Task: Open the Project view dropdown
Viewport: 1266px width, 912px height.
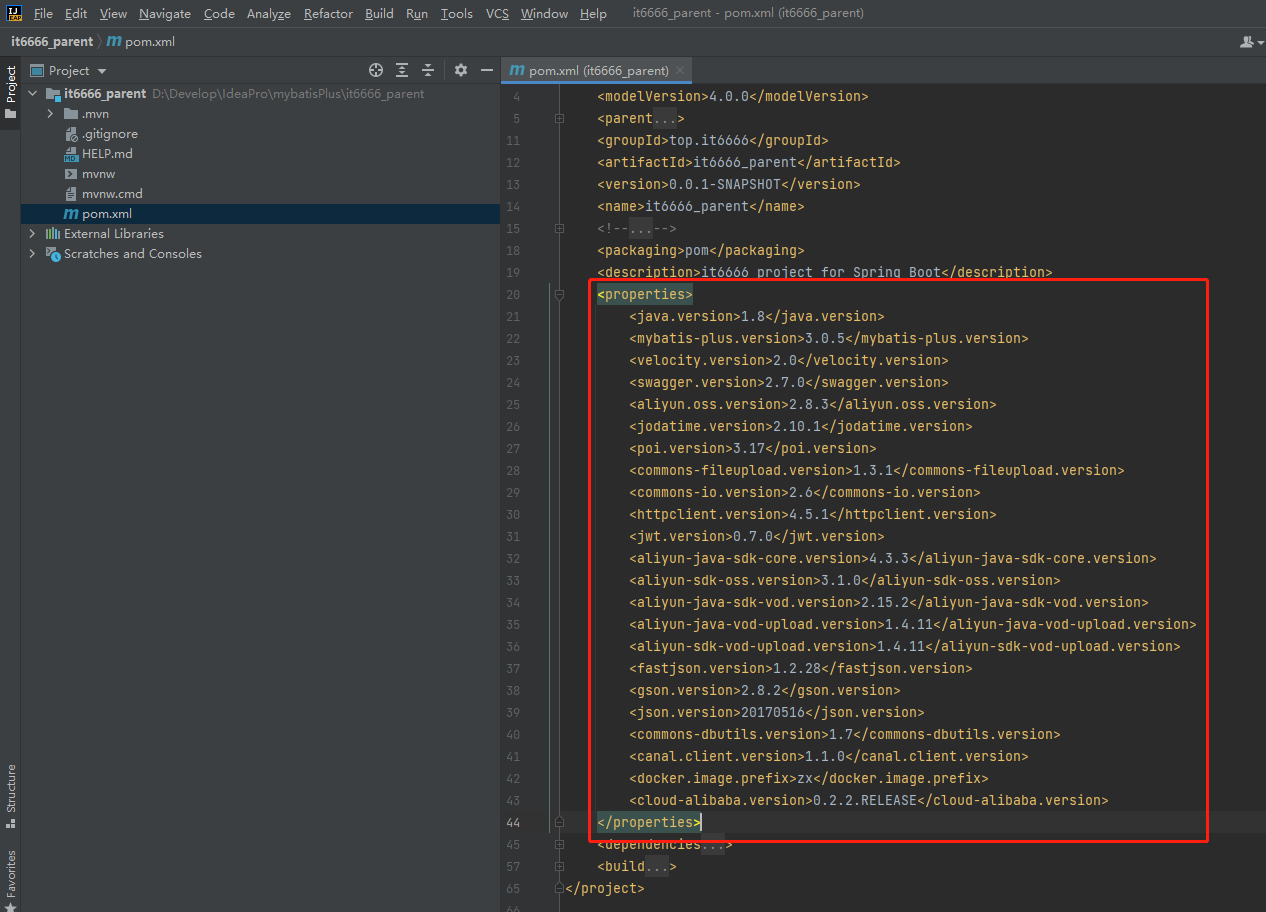Action: pos(102,71)
